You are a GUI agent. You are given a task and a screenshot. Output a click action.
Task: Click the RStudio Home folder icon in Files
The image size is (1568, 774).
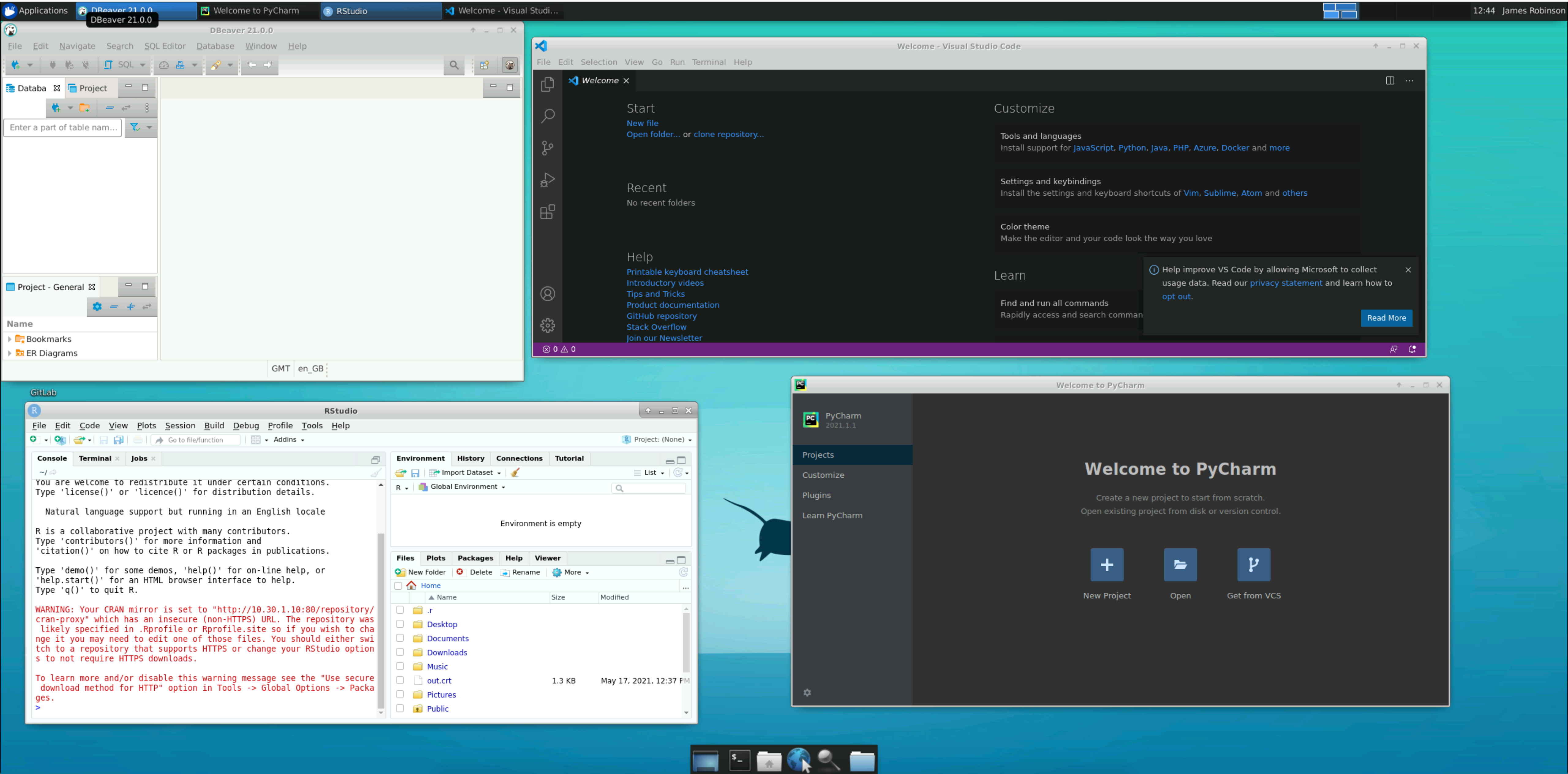[x=412, y=586]
